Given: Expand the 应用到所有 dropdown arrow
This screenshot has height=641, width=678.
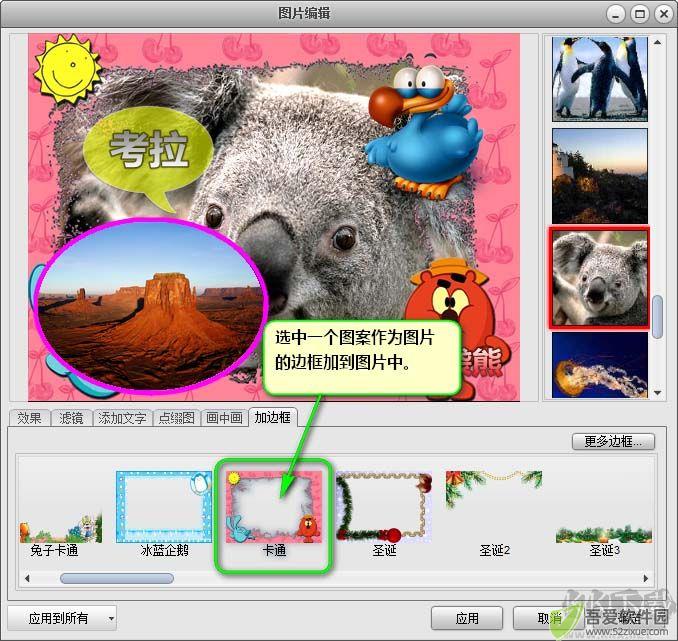Looking at the screenshot, I should pyautogui.click(x=111, y=619).
